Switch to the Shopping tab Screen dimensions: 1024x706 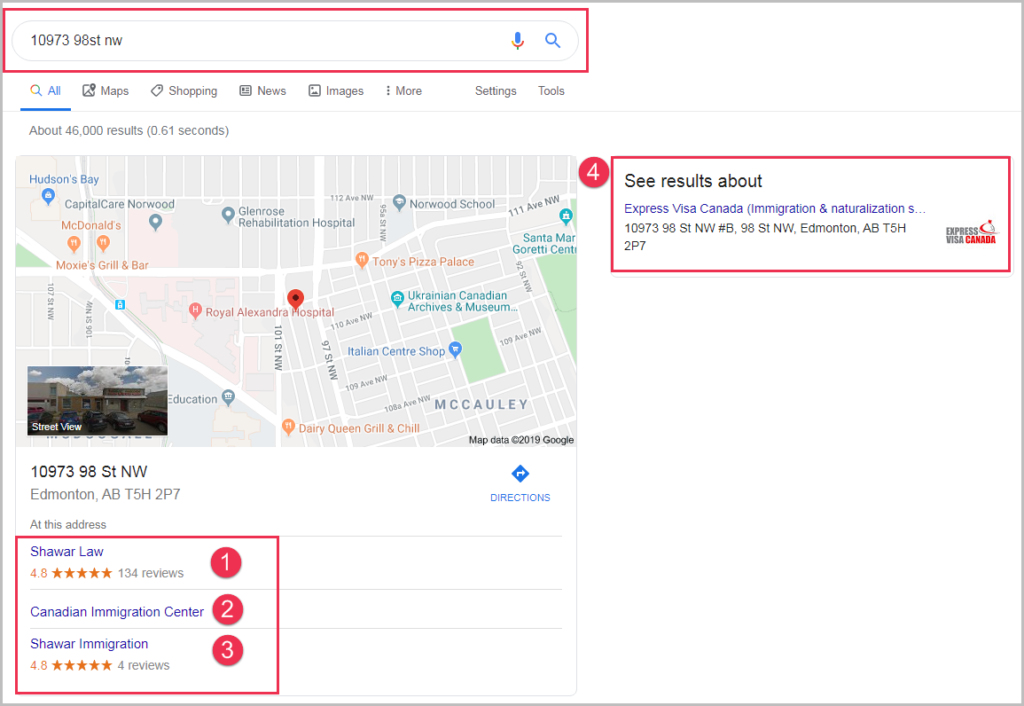[184, 91]
